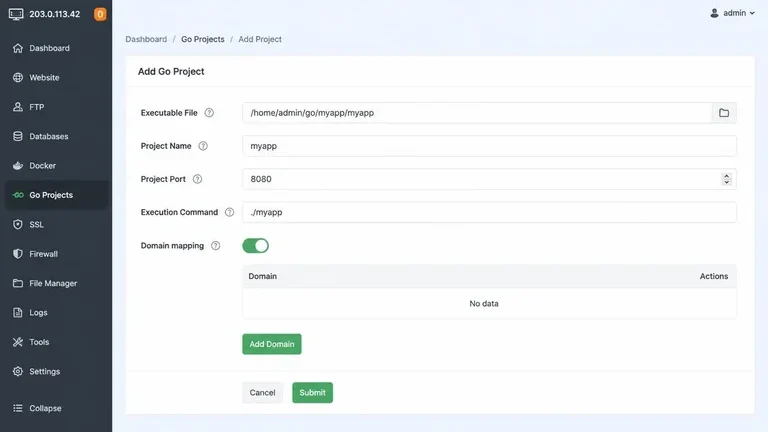Expand the admin account dropdown arrow
The width and height of the screenshot is (768, 432).
click(x=752, y=13)
